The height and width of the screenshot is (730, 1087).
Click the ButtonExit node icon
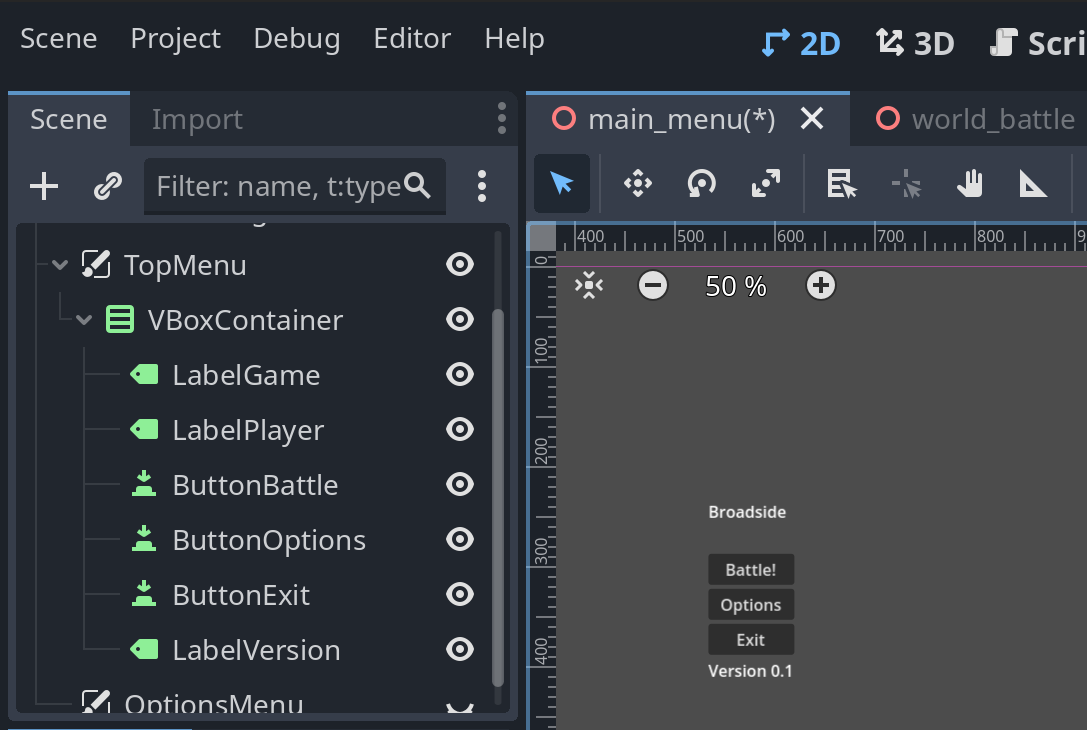pyautogui.click(x=144, y=594)
